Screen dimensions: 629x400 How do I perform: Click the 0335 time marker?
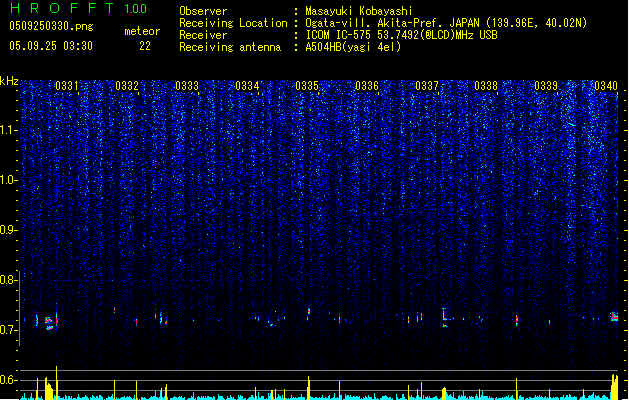pos(307,86)
